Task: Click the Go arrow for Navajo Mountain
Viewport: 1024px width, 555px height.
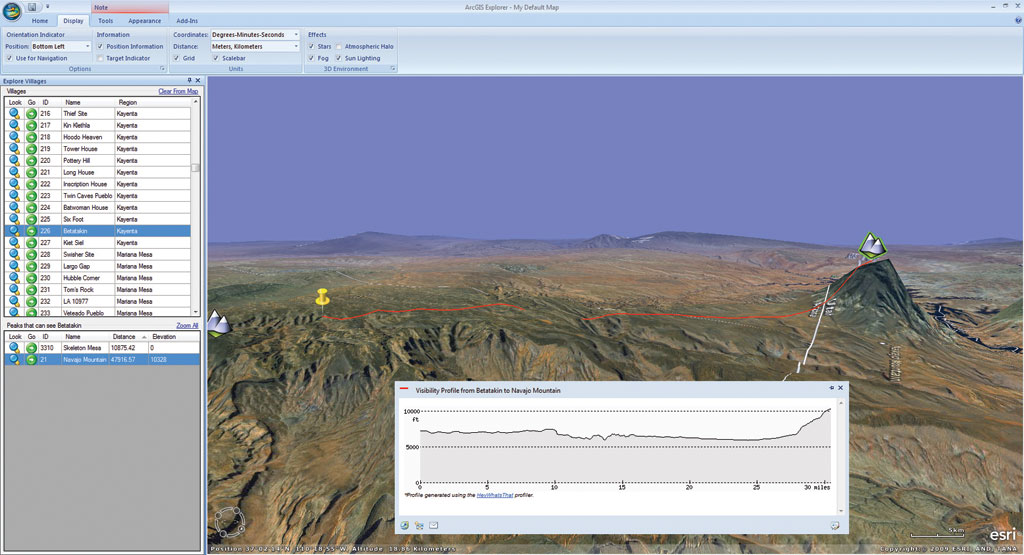Action: pyautogui.click(x=31, y=359)
